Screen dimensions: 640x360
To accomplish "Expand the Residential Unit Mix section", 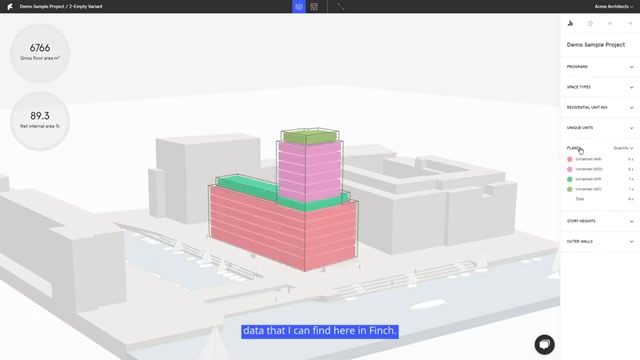I will [600, 107].
